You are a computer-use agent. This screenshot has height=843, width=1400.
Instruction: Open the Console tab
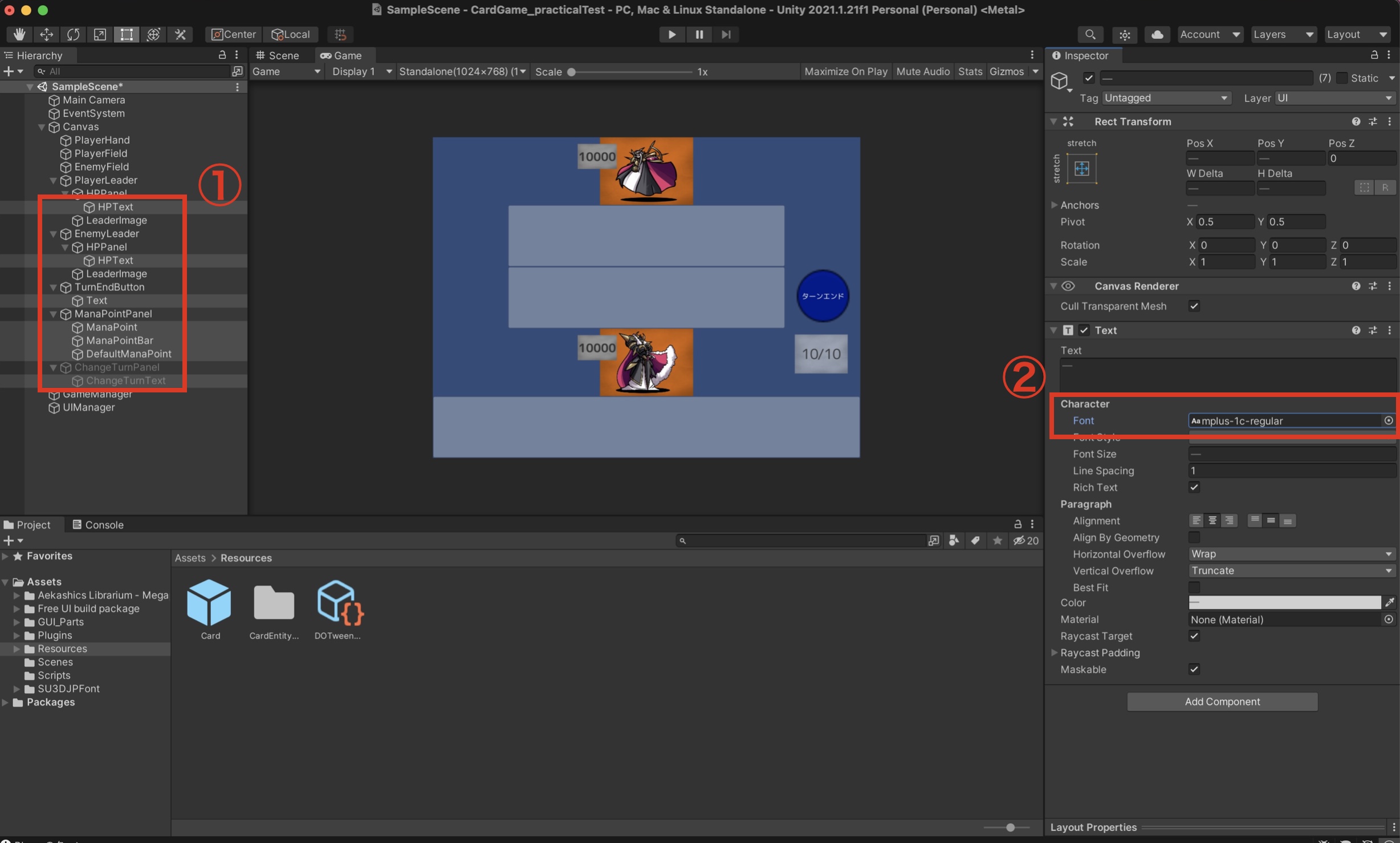tap(97, 525)
